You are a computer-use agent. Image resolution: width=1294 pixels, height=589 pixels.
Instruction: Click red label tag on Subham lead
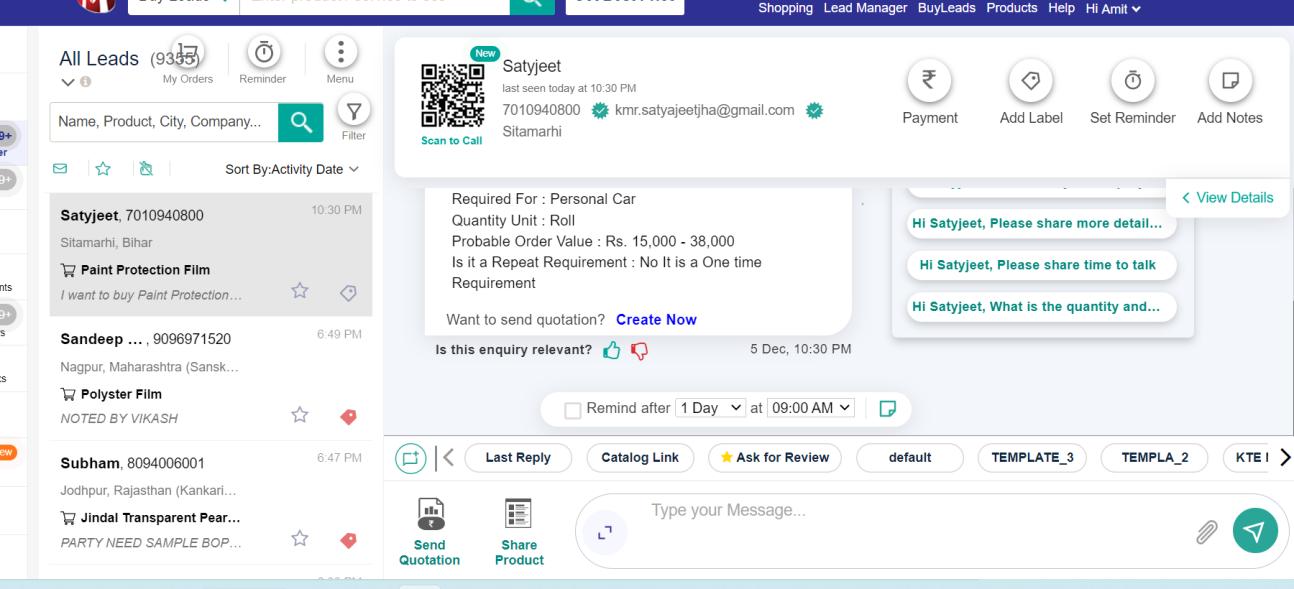pos(348,540)
